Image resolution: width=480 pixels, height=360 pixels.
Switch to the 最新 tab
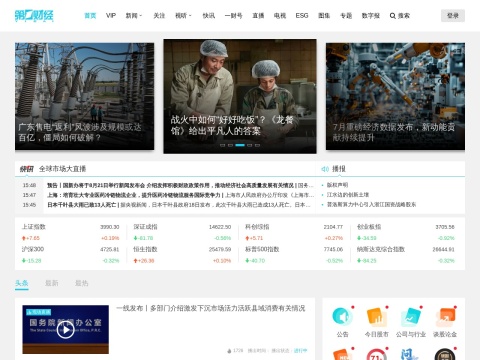click(52, 283)
